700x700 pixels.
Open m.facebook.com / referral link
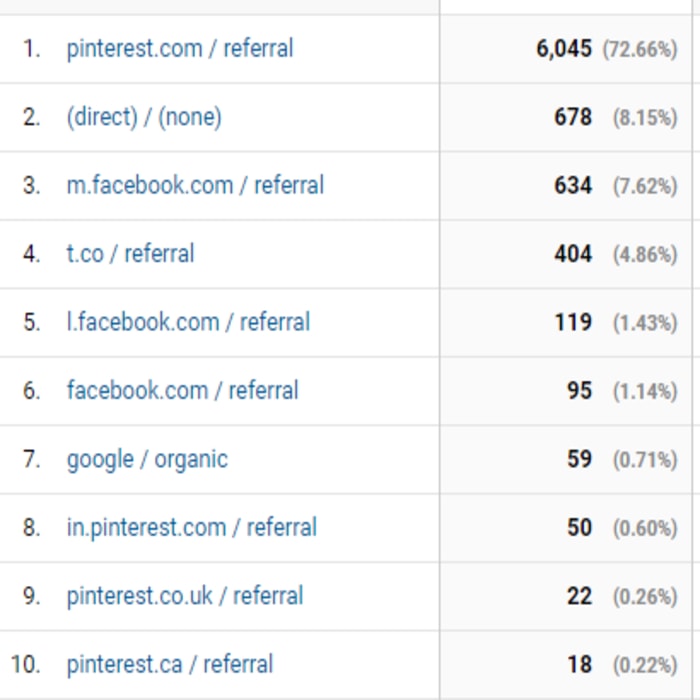coord(195,186)
